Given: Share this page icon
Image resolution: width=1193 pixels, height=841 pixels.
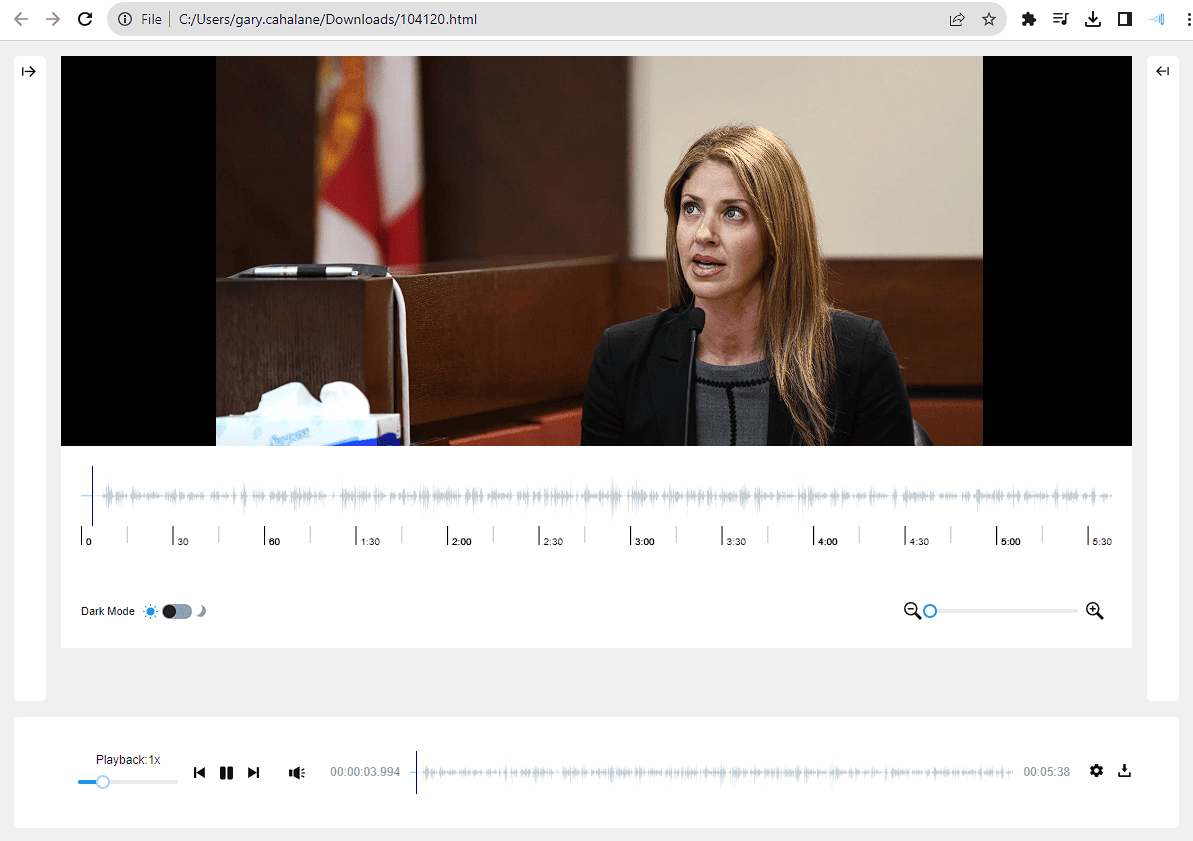Looking at the screenshot, I should [x=957, y=19].
